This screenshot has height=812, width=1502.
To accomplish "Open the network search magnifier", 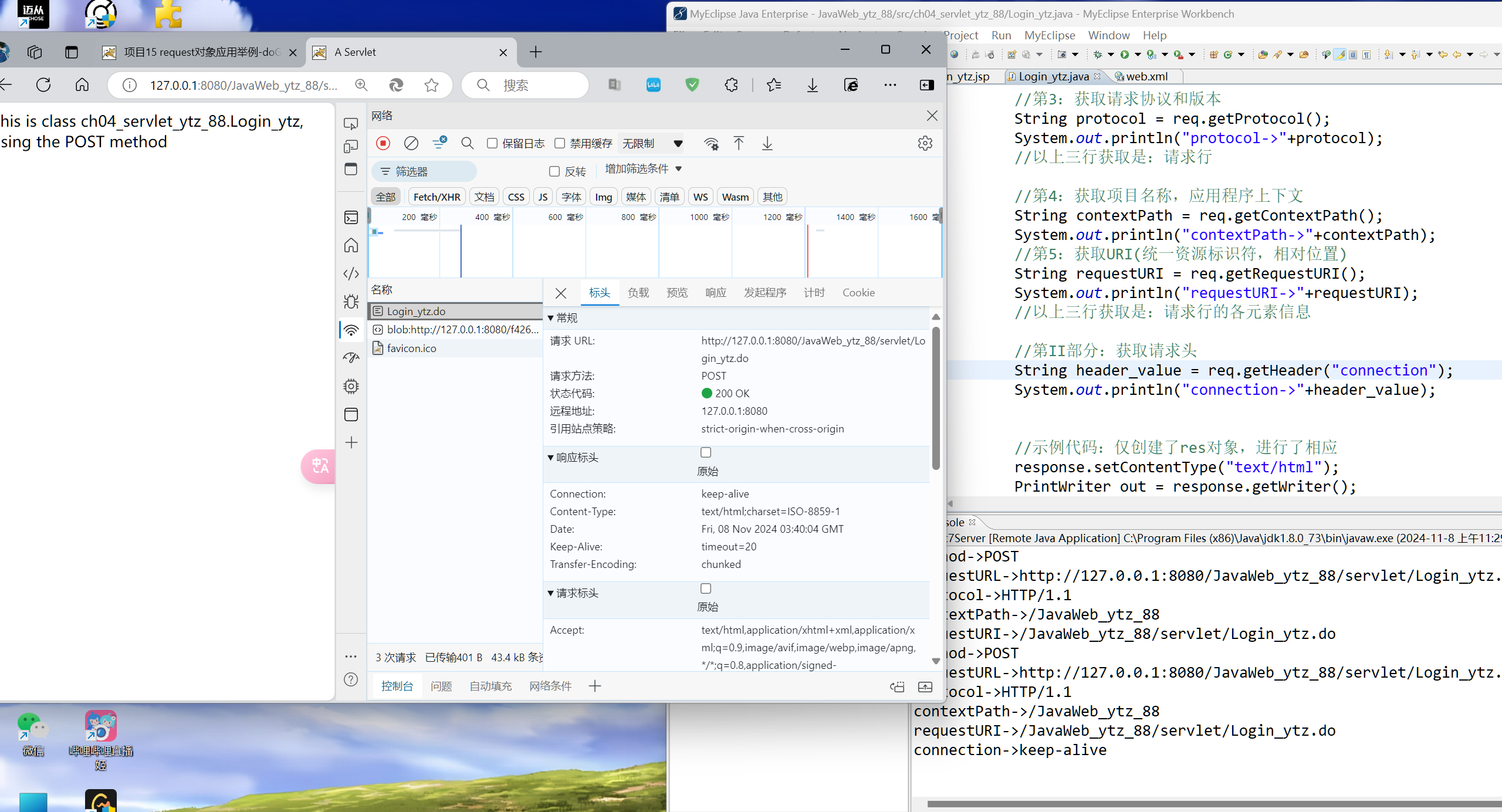I will (467, 143).
